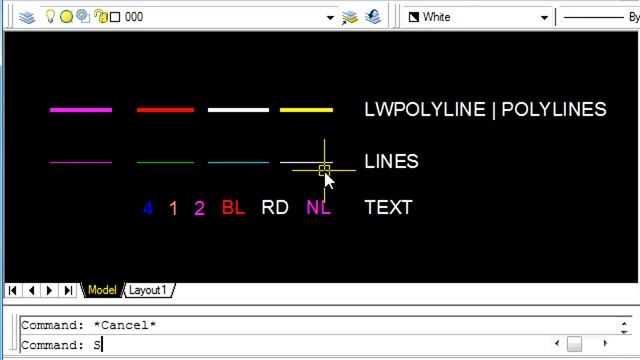
Task: Select the blue text '4'
Action: coord(148,208)
